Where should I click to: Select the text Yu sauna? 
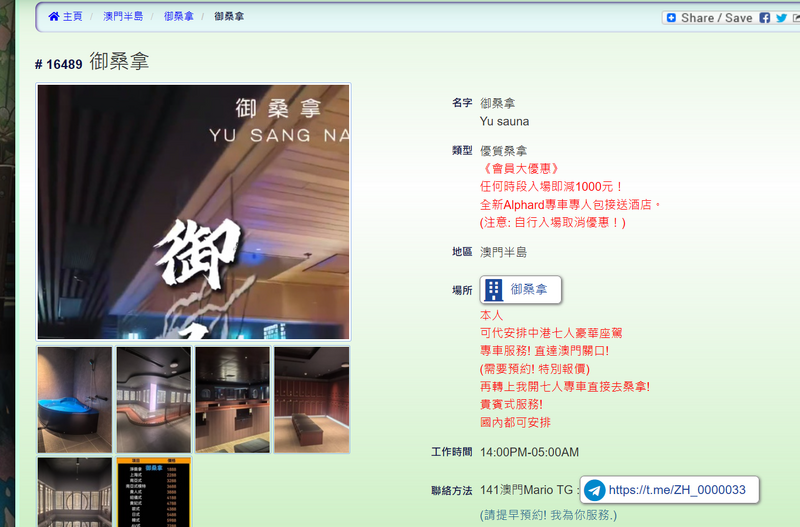504,121
